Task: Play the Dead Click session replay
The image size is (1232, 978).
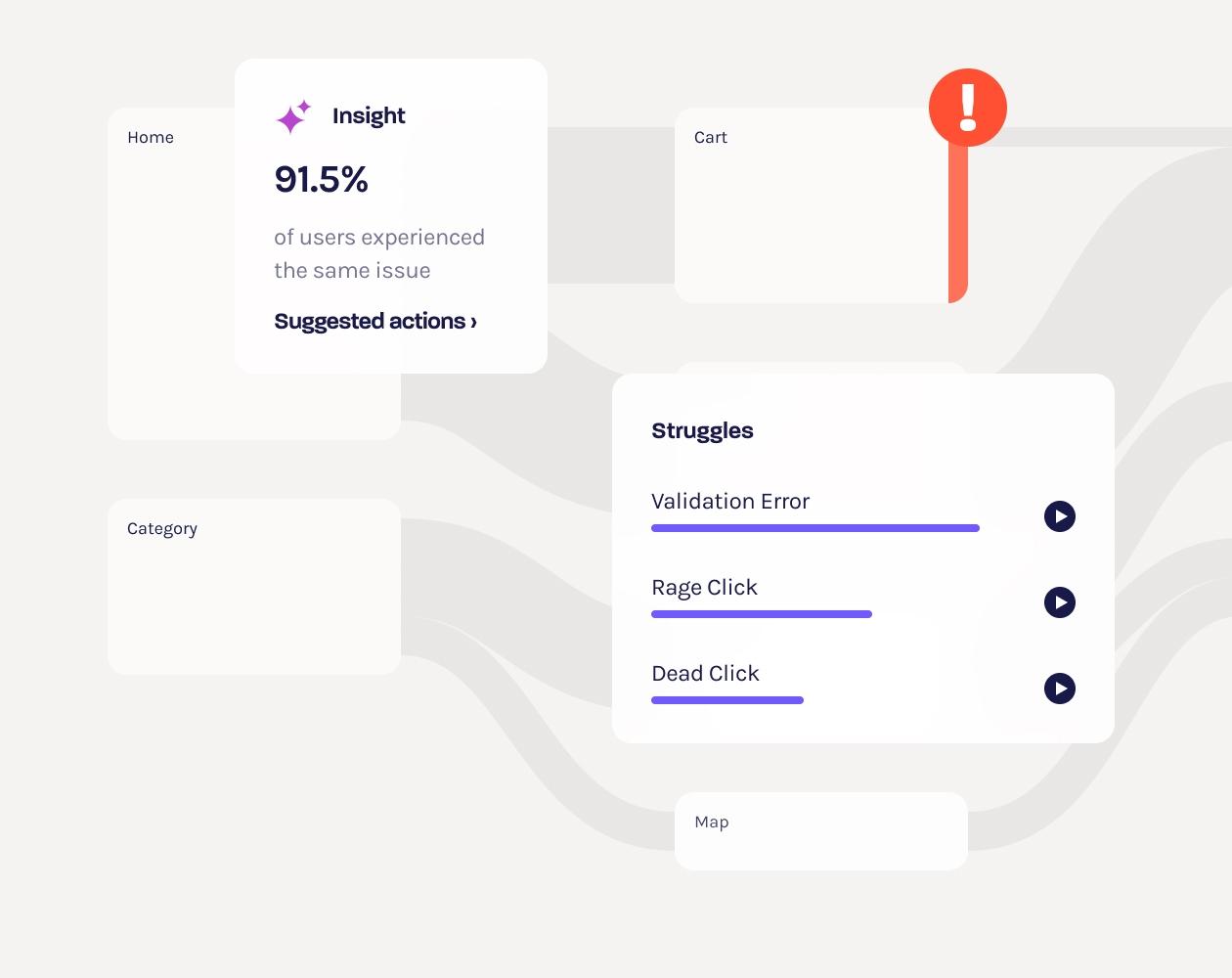Action: pyautogui.click(x=1059, y=689)
